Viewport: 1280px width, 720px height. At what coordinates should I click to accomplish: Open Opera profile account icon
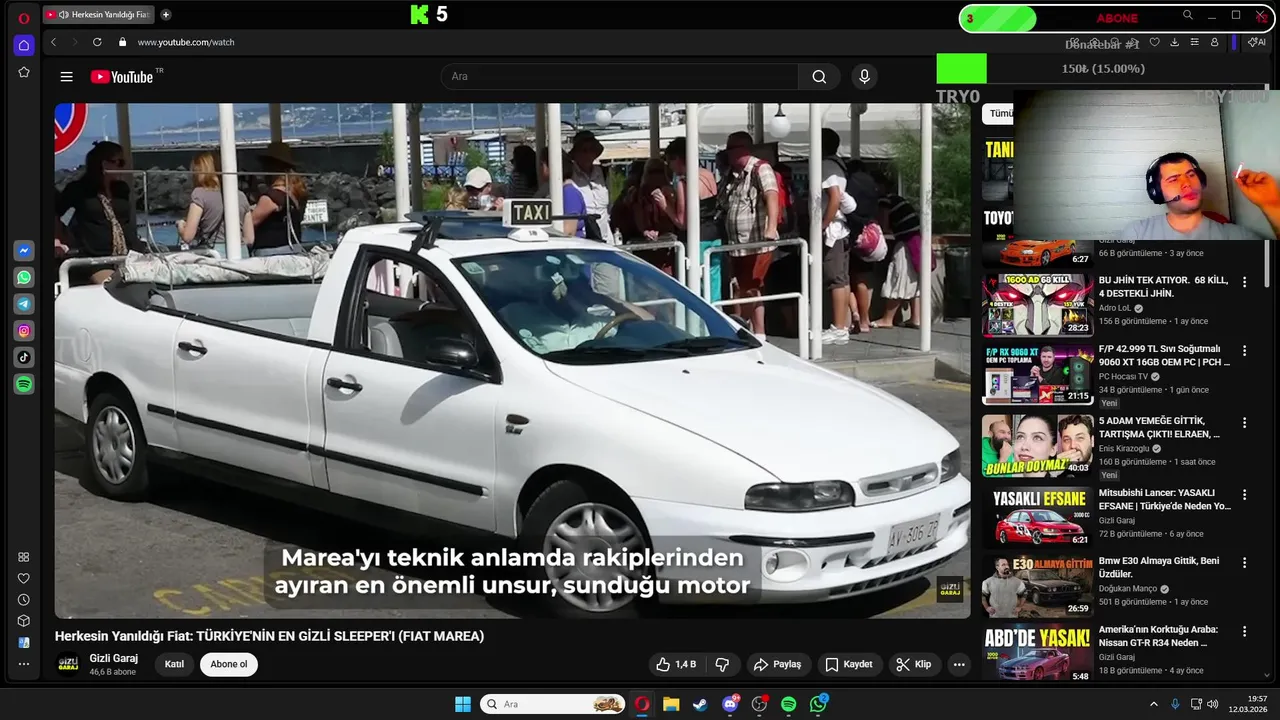click(x=1214, y=42)
